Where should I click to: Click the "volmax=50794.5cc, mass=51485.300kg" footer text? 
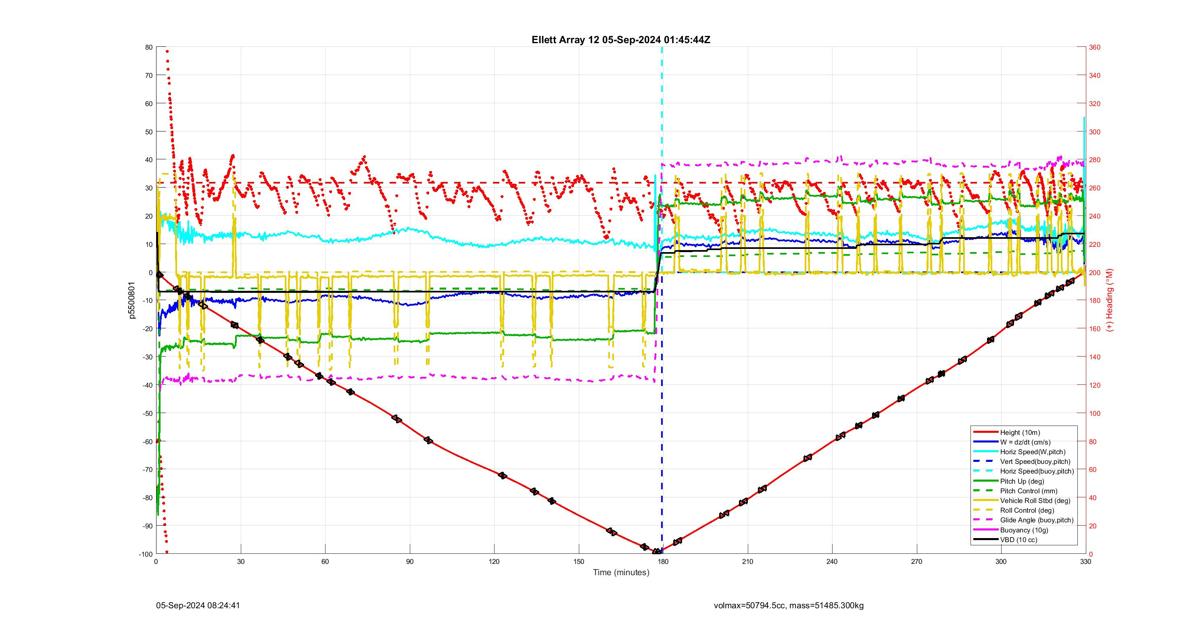(789, 605)
